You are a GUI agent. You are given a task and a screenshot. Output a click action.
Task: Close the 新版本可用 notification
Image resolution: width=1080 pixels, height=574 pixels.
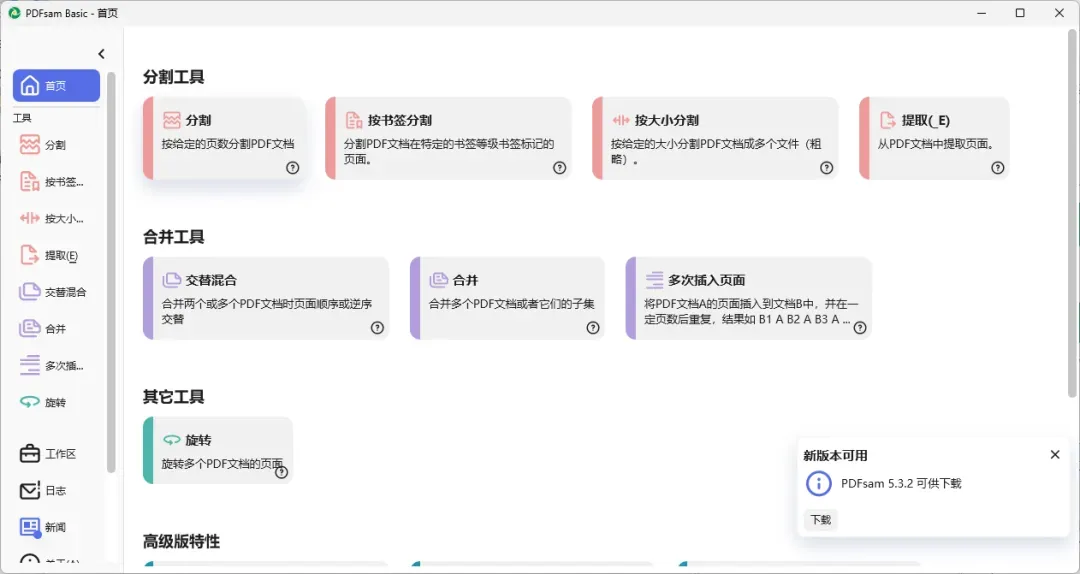(x=1055, y=455)
